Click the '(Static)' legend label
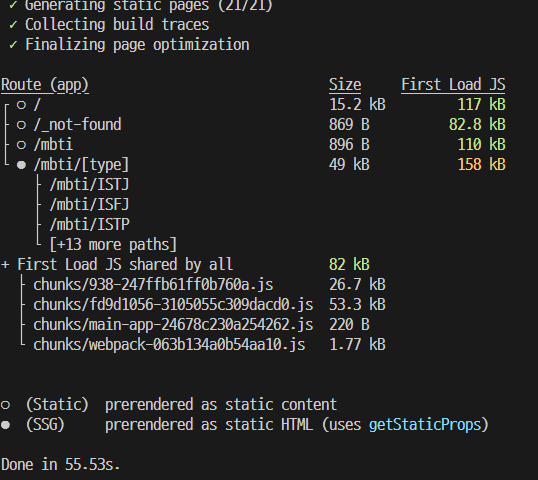 pyautogui.click(x=57, y=405)
